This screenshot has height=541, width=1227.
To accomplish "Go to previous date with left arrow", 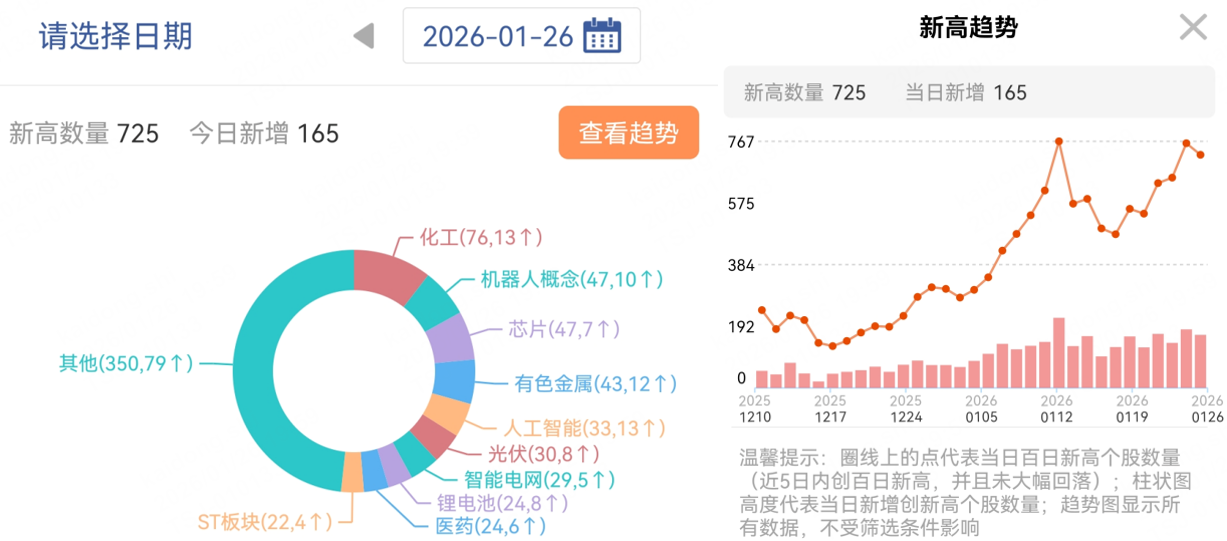I will (364, 37).
